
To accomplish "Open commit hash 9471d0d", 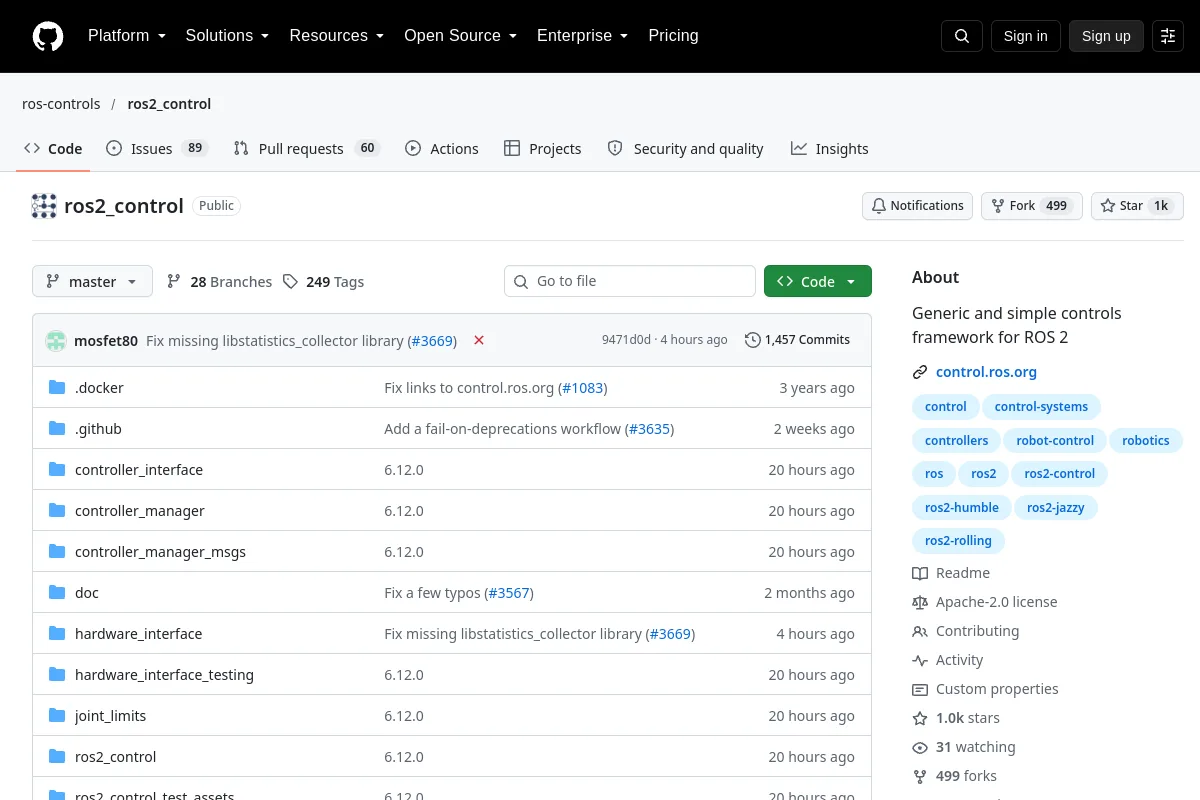I will [x=626, y=340].
